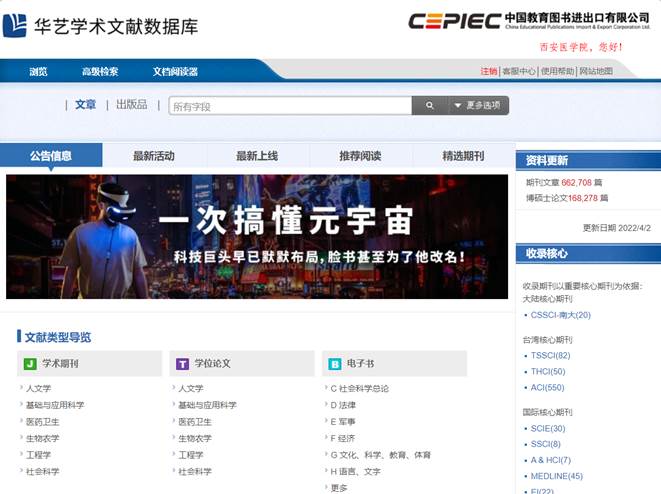The height and width of the screenshot is (494, 661).
Task: Open the 使用帮助 link
Action: (558, 71)
